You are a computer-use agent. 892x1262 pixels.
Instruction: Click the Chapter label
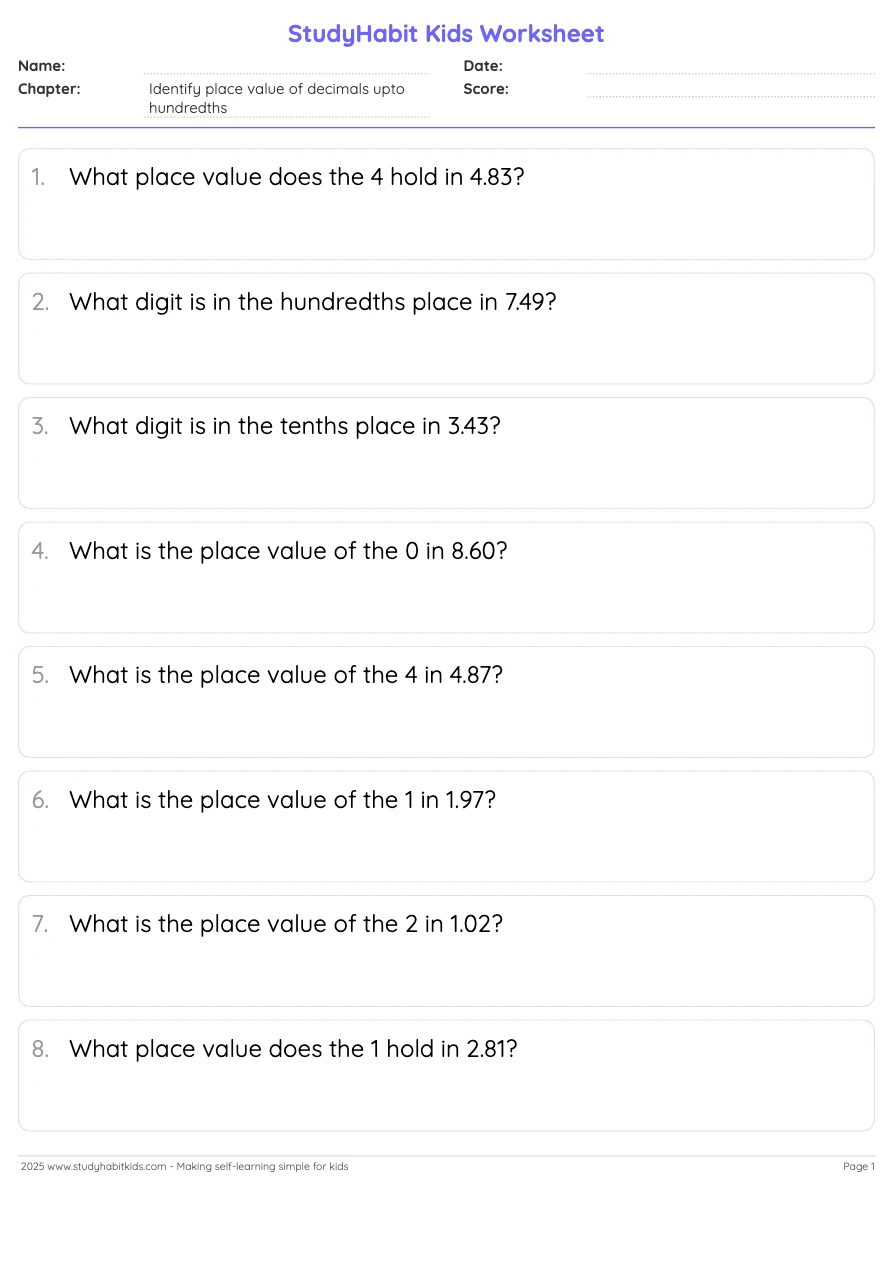click(49, 89)
